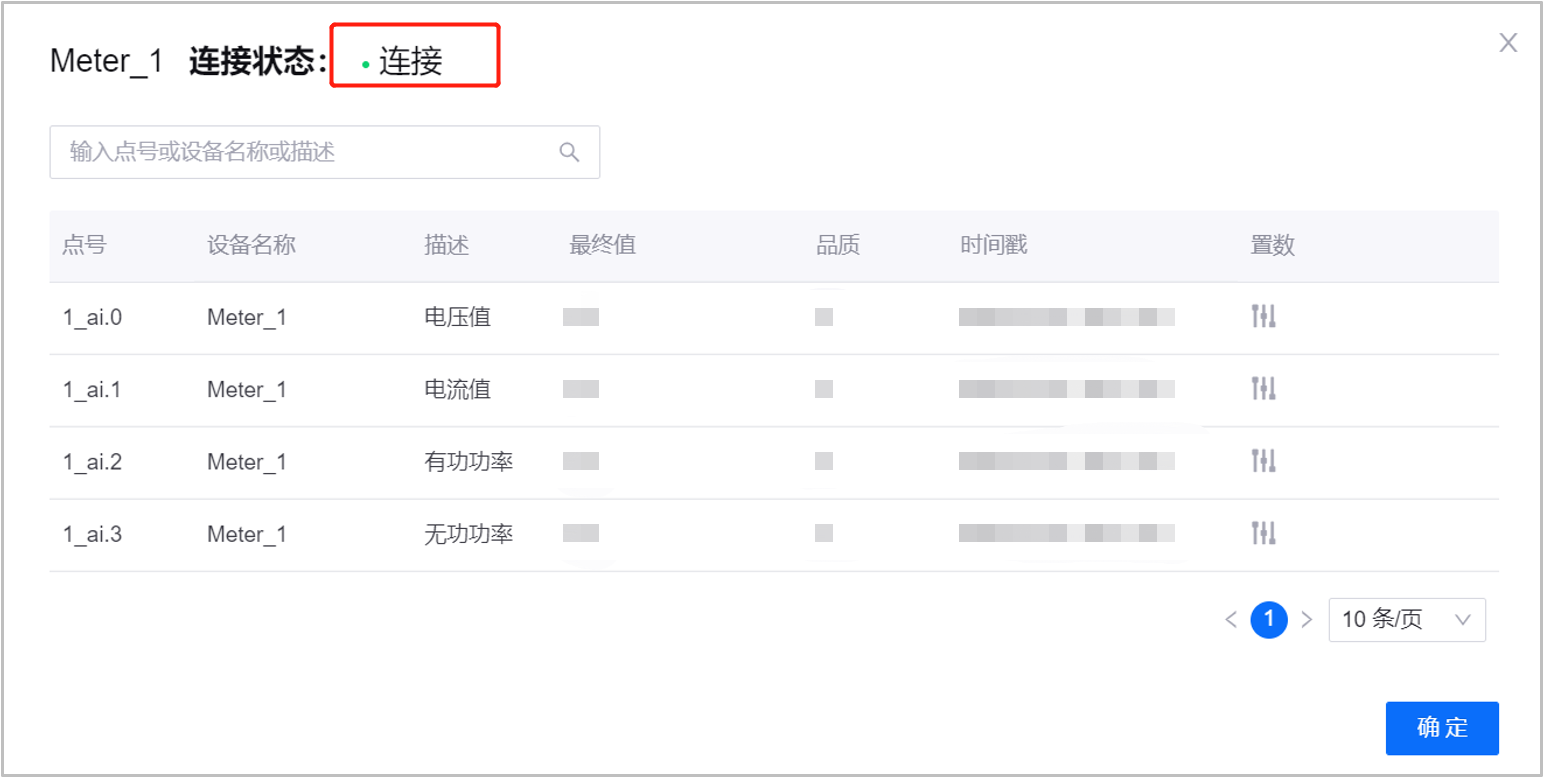Click Meter_1 device name in 1_ai.0 row
Screen dimensions: 1544x777
tap(247, 318)
